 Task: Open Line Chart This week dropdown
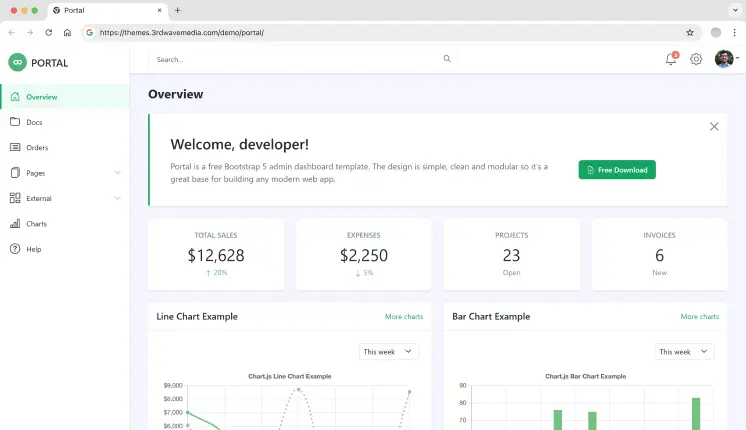coord(388,352)
